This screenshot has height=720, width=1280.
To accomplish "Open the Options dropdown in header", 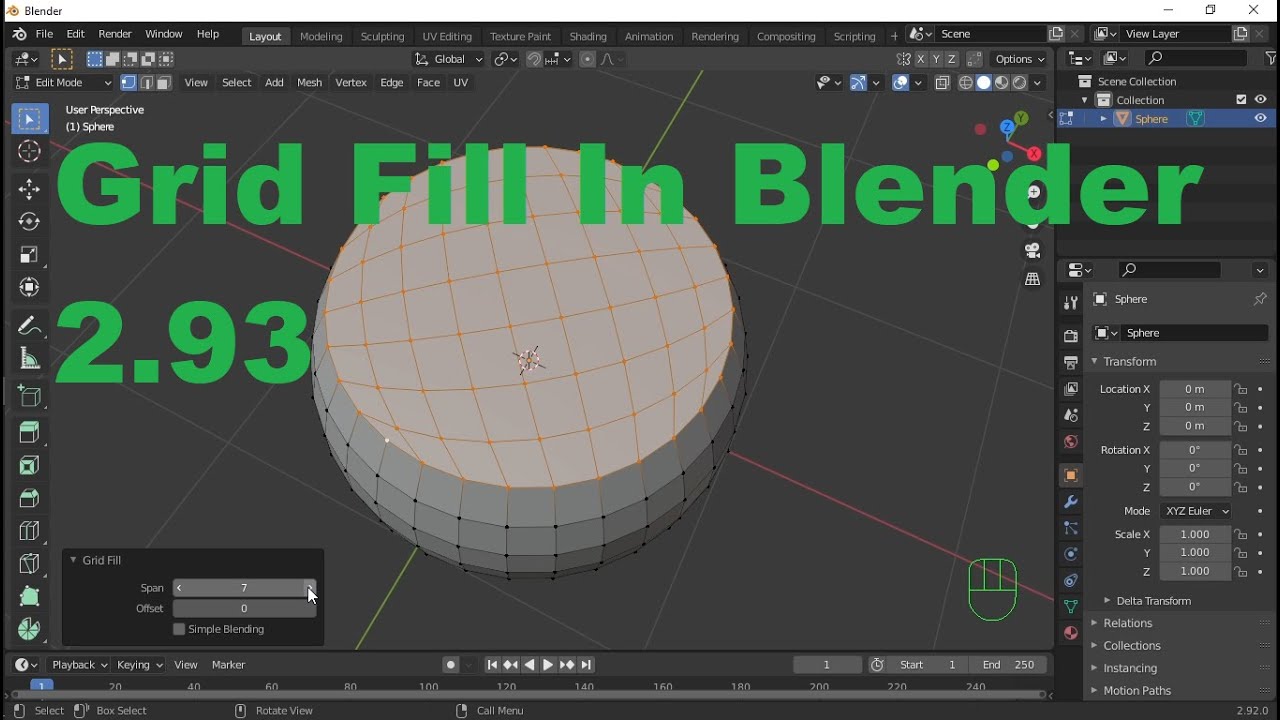I will [1020, 59].
